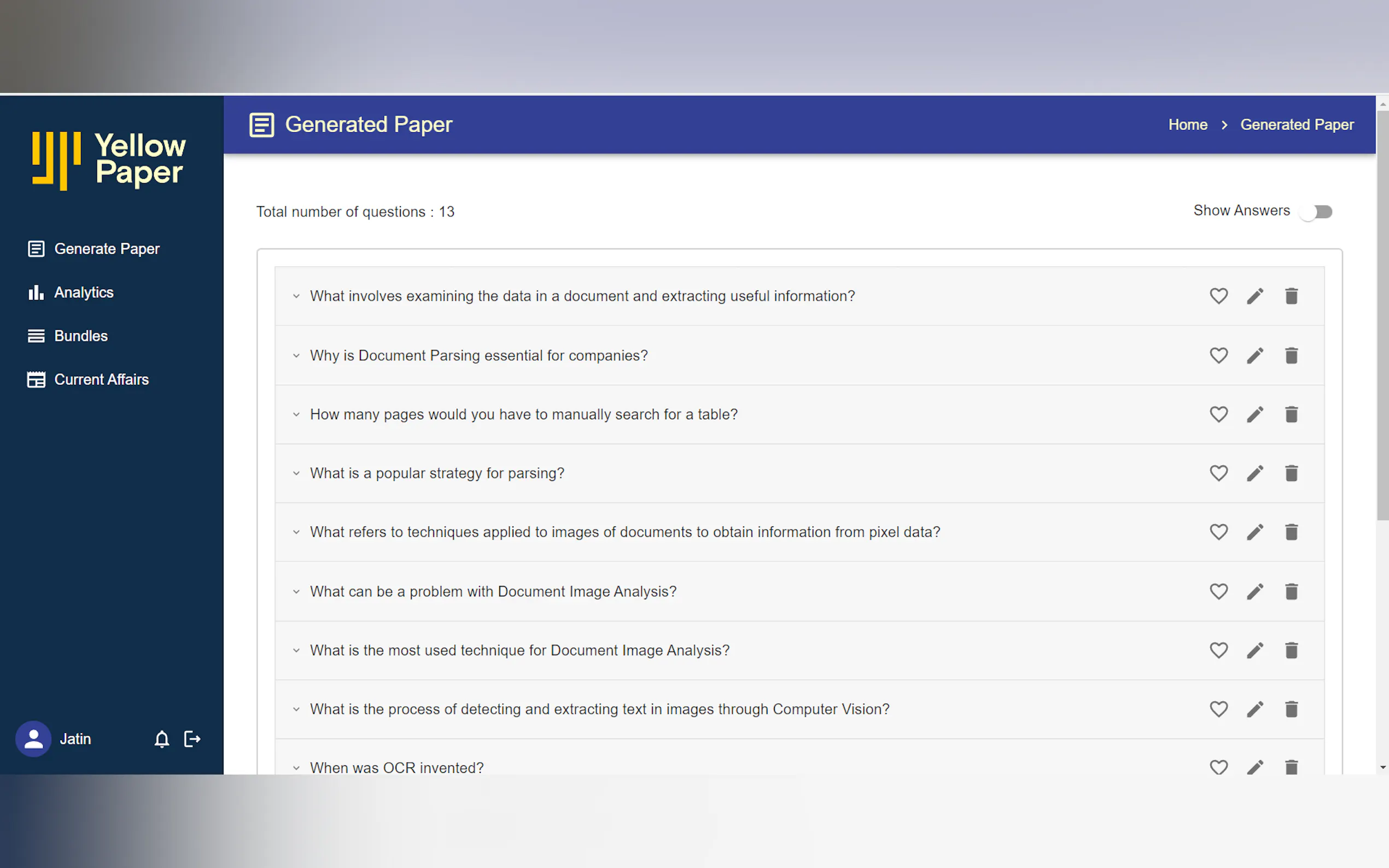Screen dimensions: 1389x868
Task: Click the notification bell icon
Action: 162,739
